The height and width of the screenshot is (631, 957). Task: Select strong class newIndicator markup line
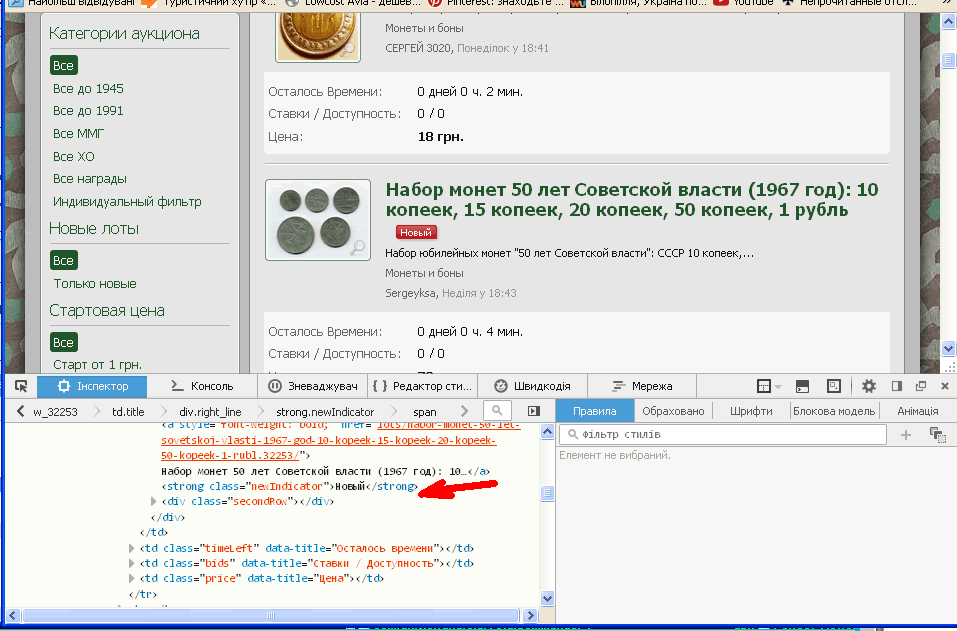point(289,486)
